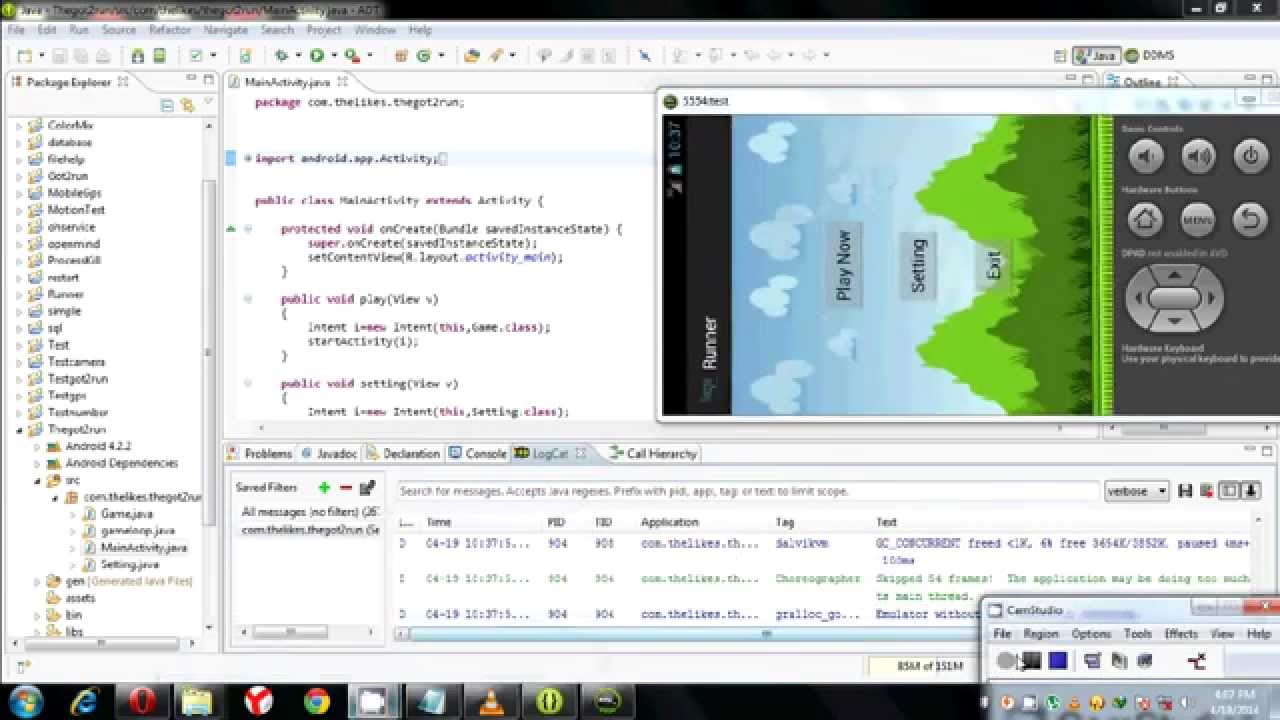Clear the LogCat log

1207,491
